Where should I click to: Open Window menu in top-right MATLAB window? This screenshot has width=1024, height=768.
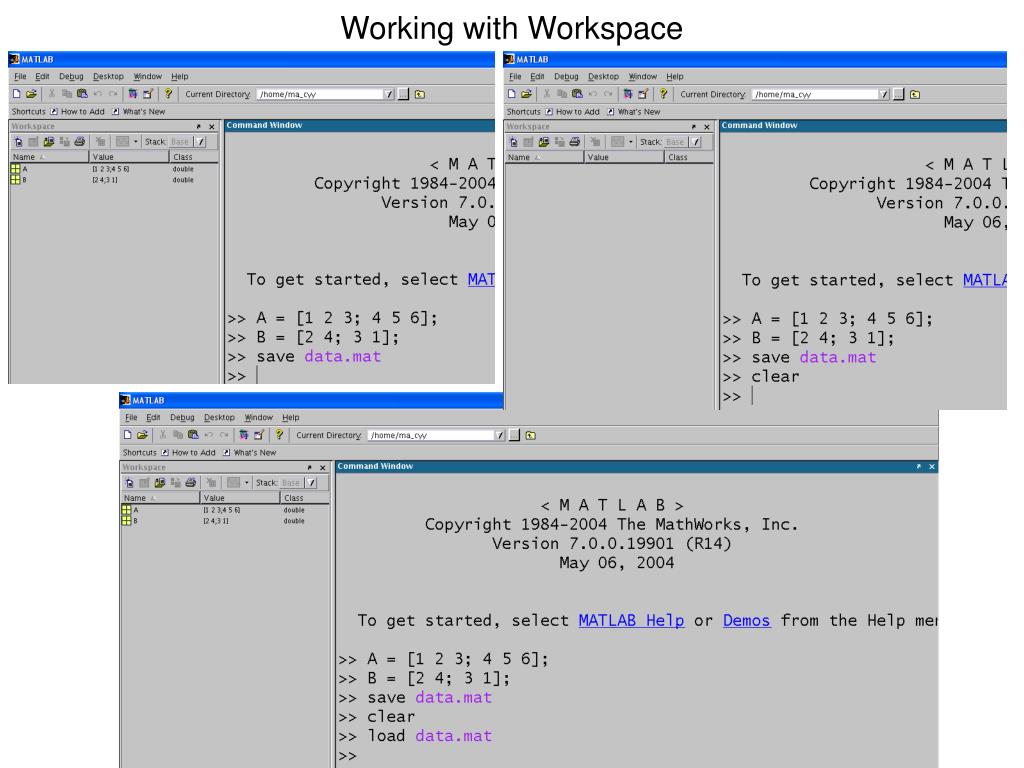[643, 76]
